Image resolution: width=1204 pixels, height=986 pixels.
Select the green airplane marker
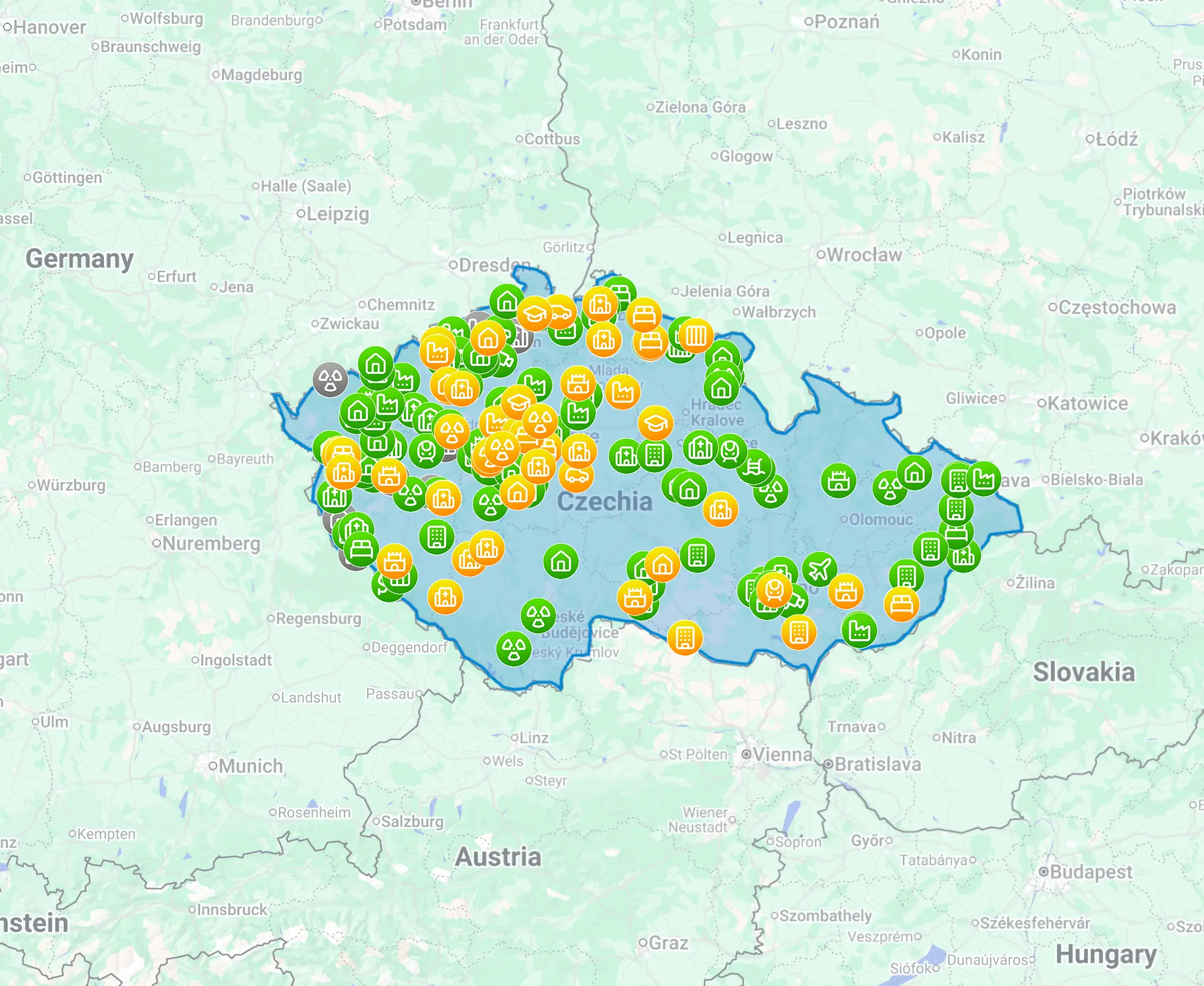pyautogui.click(x=819, y=569)
